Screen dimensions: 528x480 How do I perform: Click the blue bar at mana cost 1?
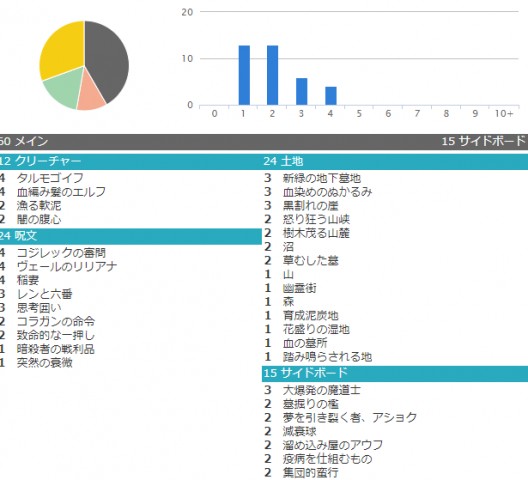[244, 75]
